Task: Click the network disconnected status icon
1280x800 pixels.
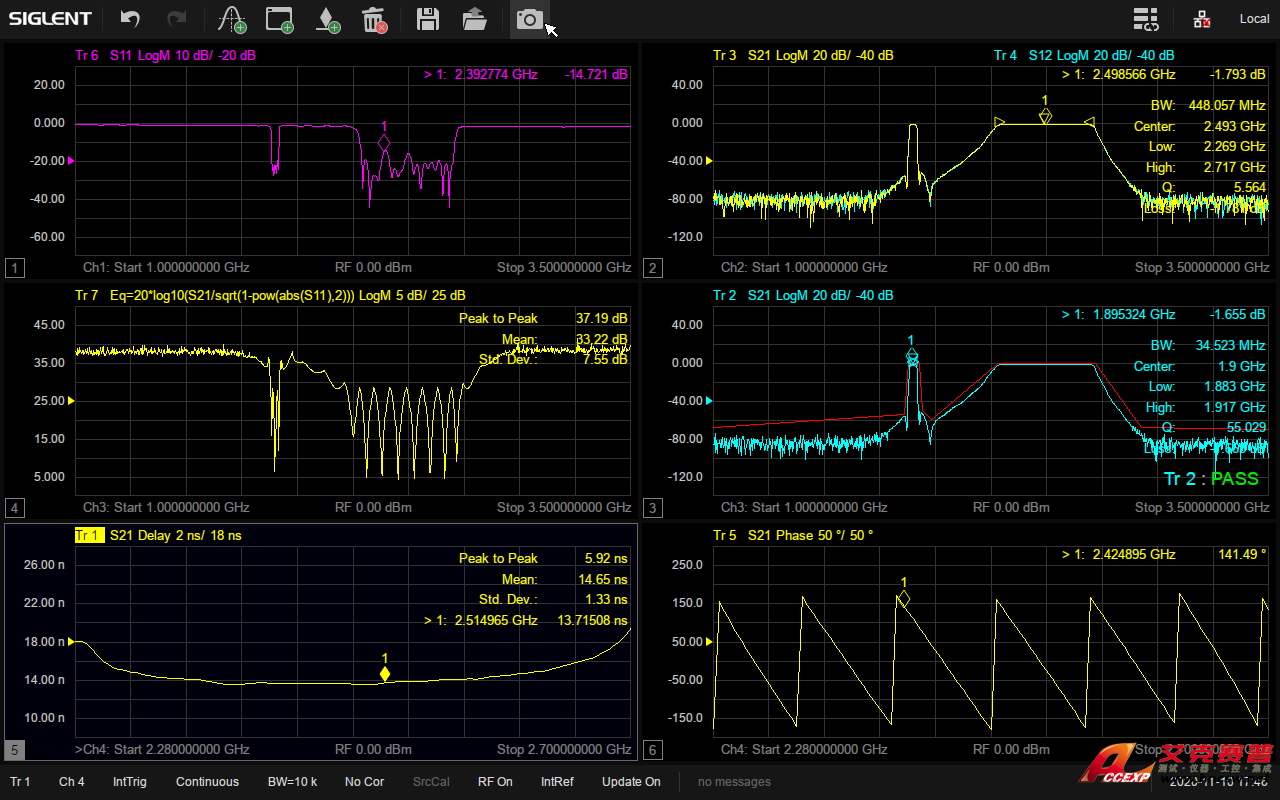Action: pyautogui.click(x=1202, y=19)
